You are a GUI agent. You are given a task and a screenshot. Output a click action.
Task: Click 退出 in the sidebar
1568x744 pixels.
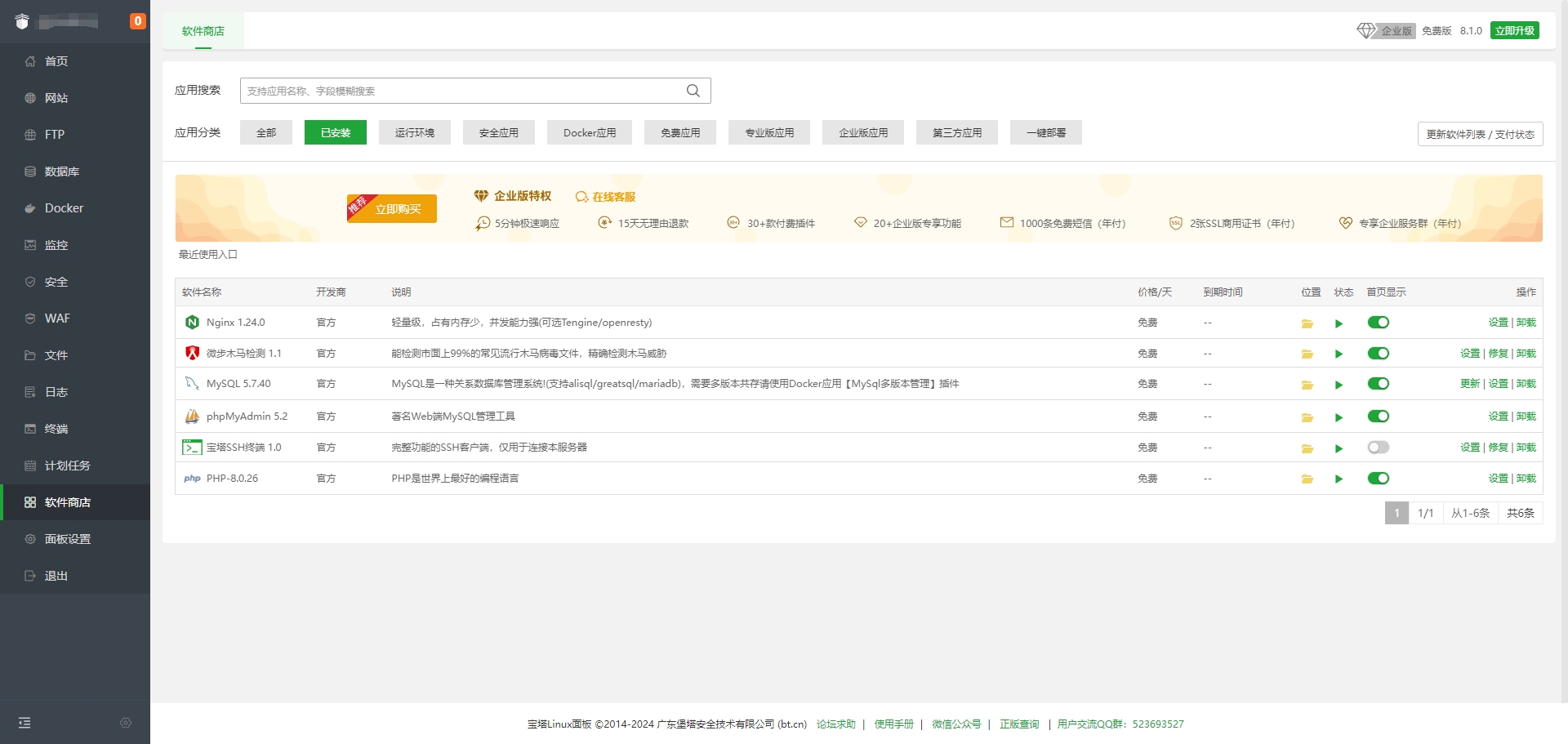[75, 576]
